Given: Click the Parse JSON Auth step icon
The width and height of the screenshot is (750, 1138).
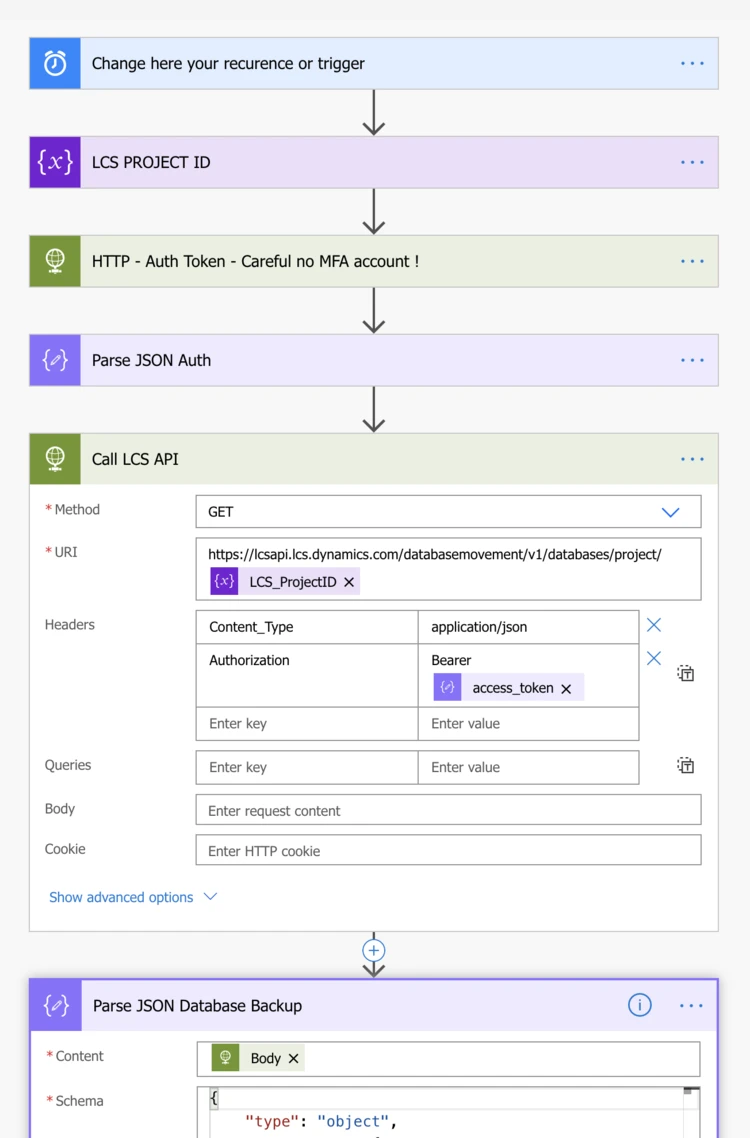Looking at the screenshot, I should coord(55,360).
